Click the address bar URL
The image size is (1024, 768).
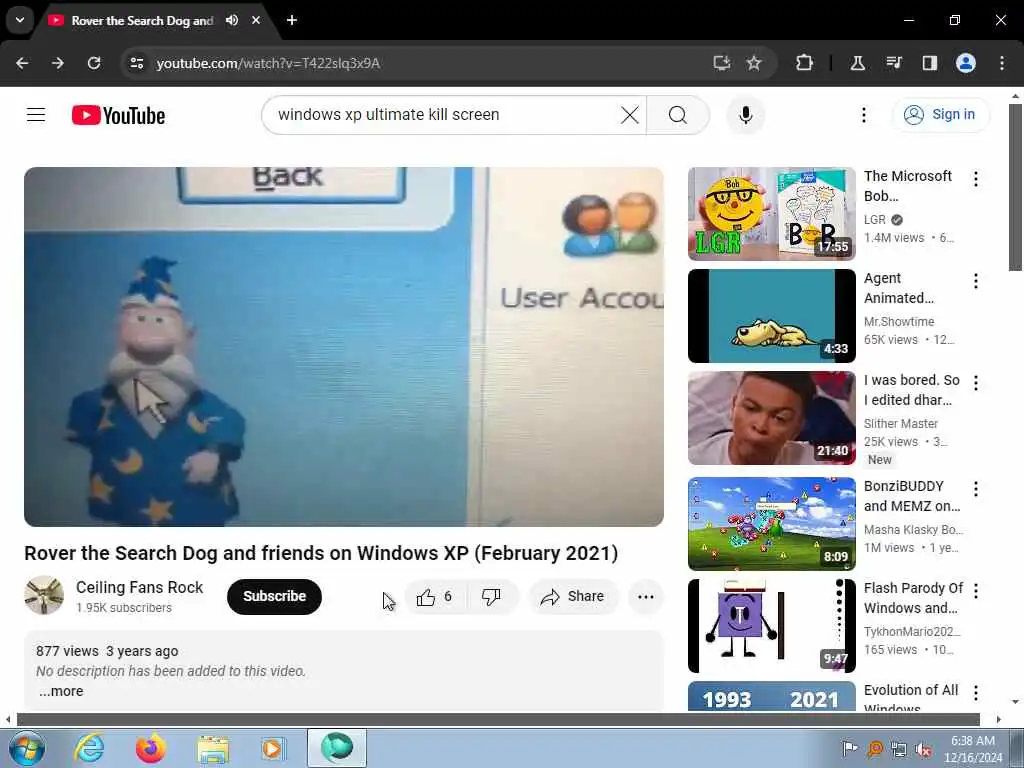click(x=268, y=63)
